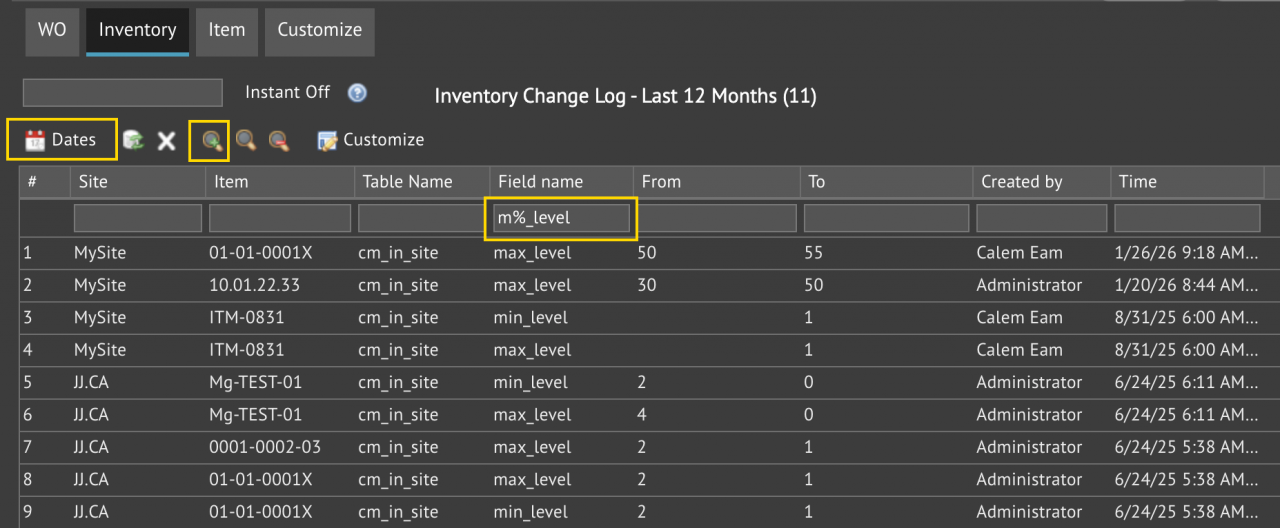The width and height of the screenshot is (1280, 528).
Task: Click the Created by filter field
Action: [1042, 218]
